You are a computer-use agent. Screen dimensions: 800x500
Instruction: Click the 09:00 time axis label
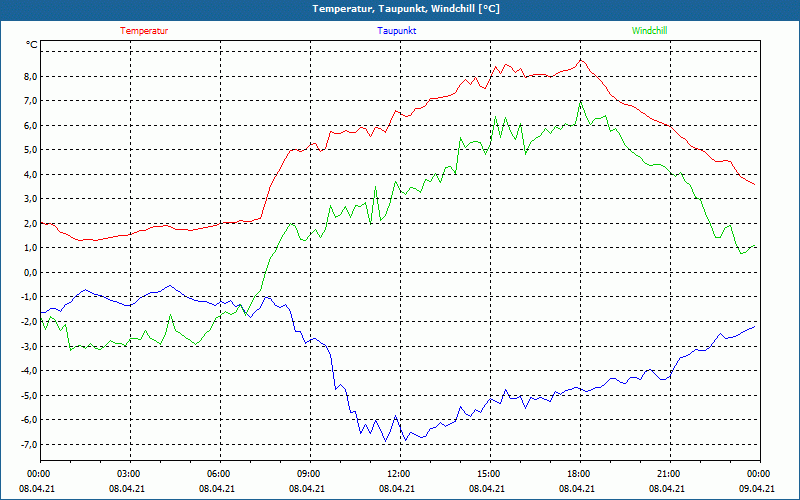[309, 474]
